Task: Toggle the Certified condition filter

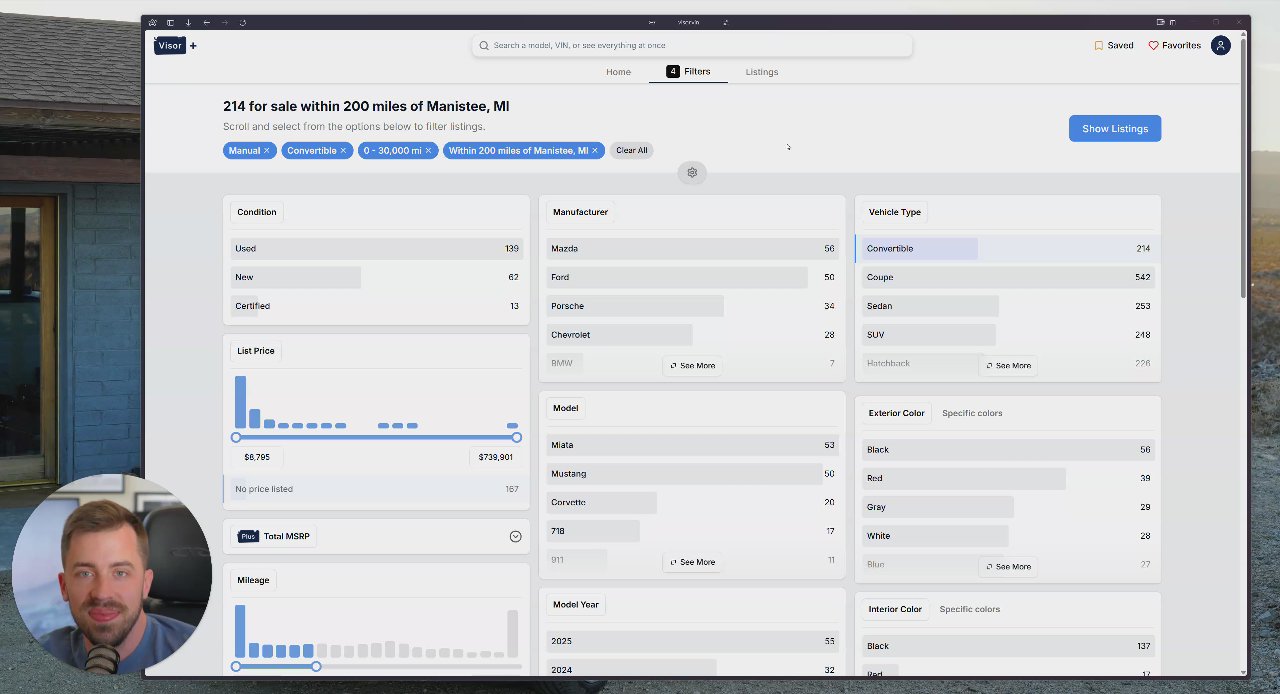Action: coord(376,306)
